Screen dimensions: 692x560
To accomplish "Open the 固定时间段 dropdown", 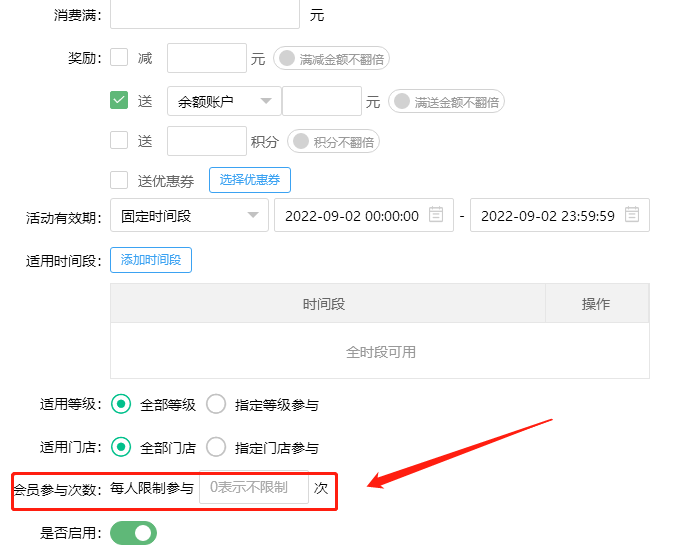I will pos(189,215).
